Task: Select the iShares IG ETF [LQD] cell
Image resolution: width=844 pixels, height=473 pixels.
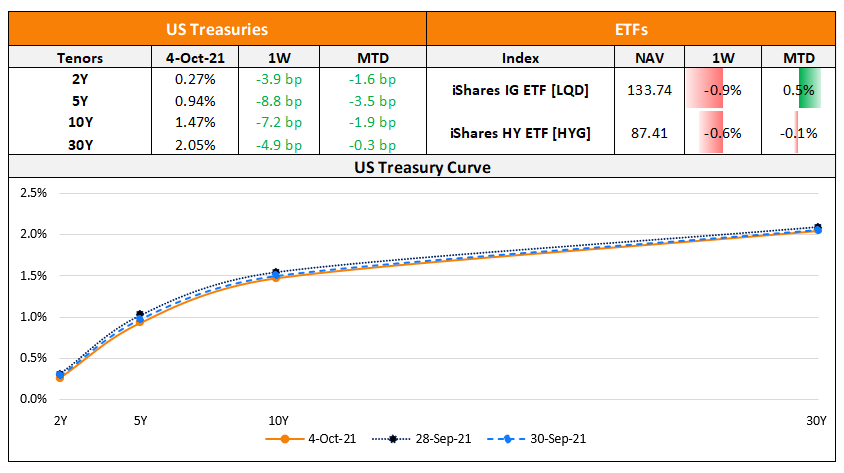Action: pos(520,90)
